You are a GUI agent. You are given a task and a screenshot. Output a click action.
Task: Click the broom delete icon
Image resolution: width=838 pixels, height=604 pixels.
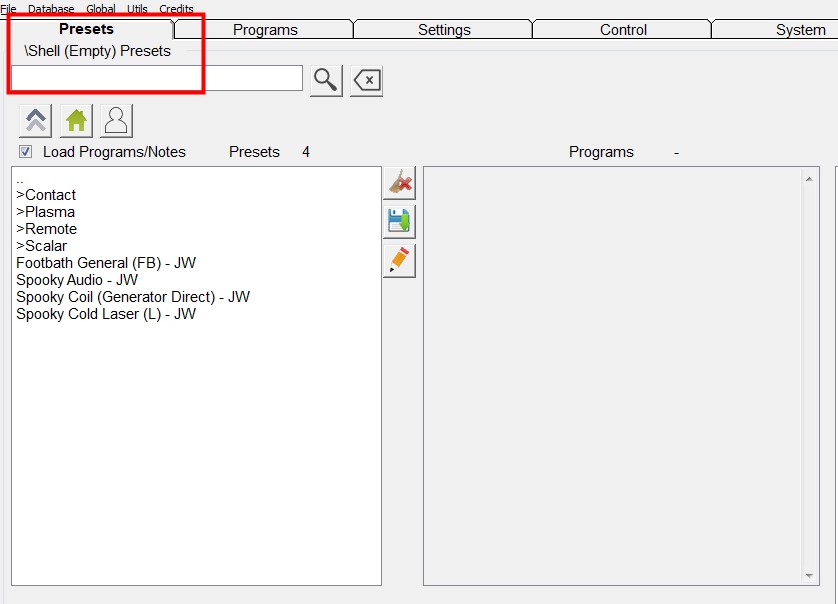click(x=399, y=183)
